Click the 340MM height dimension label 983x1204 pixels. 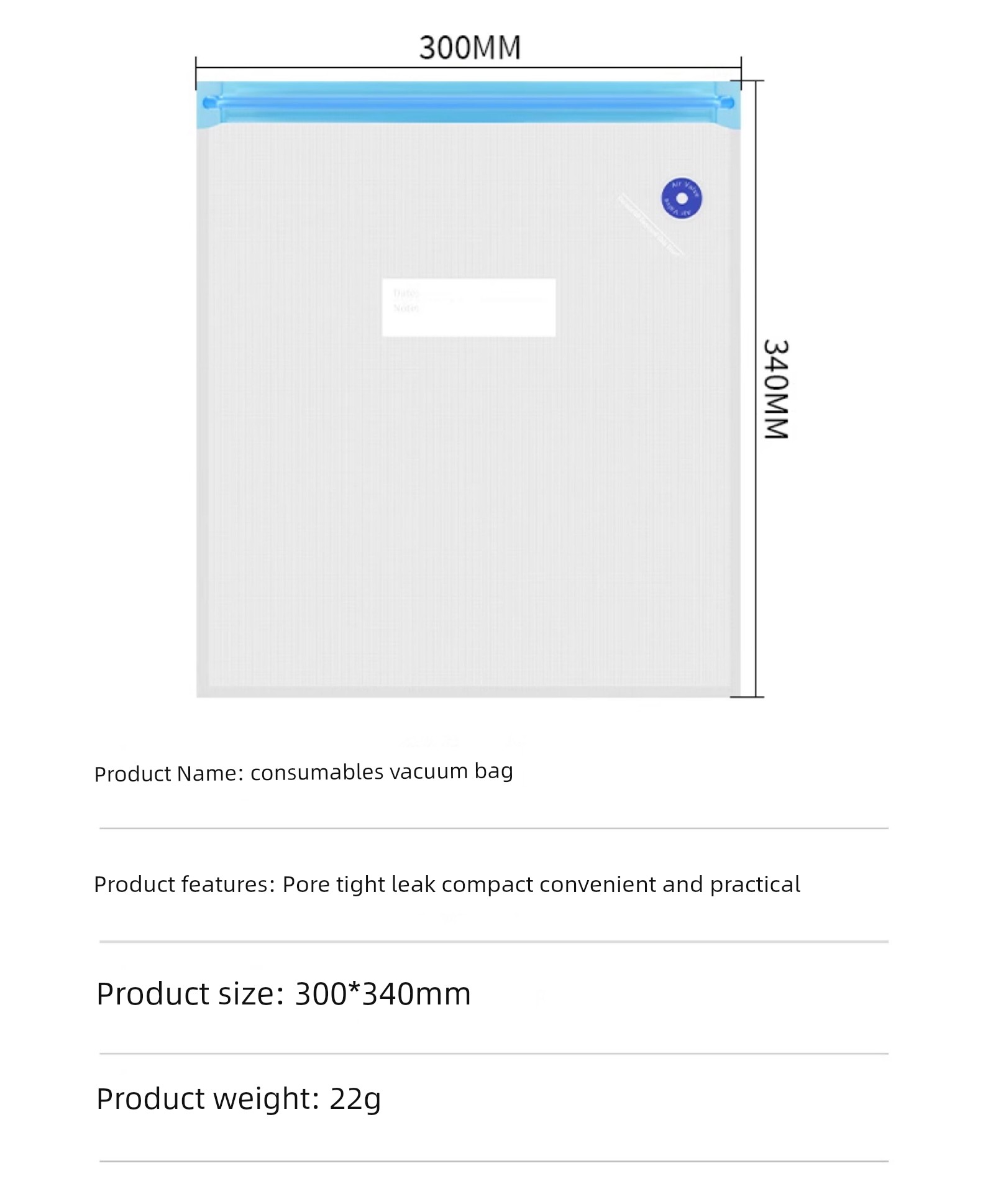tap(775, 389)
